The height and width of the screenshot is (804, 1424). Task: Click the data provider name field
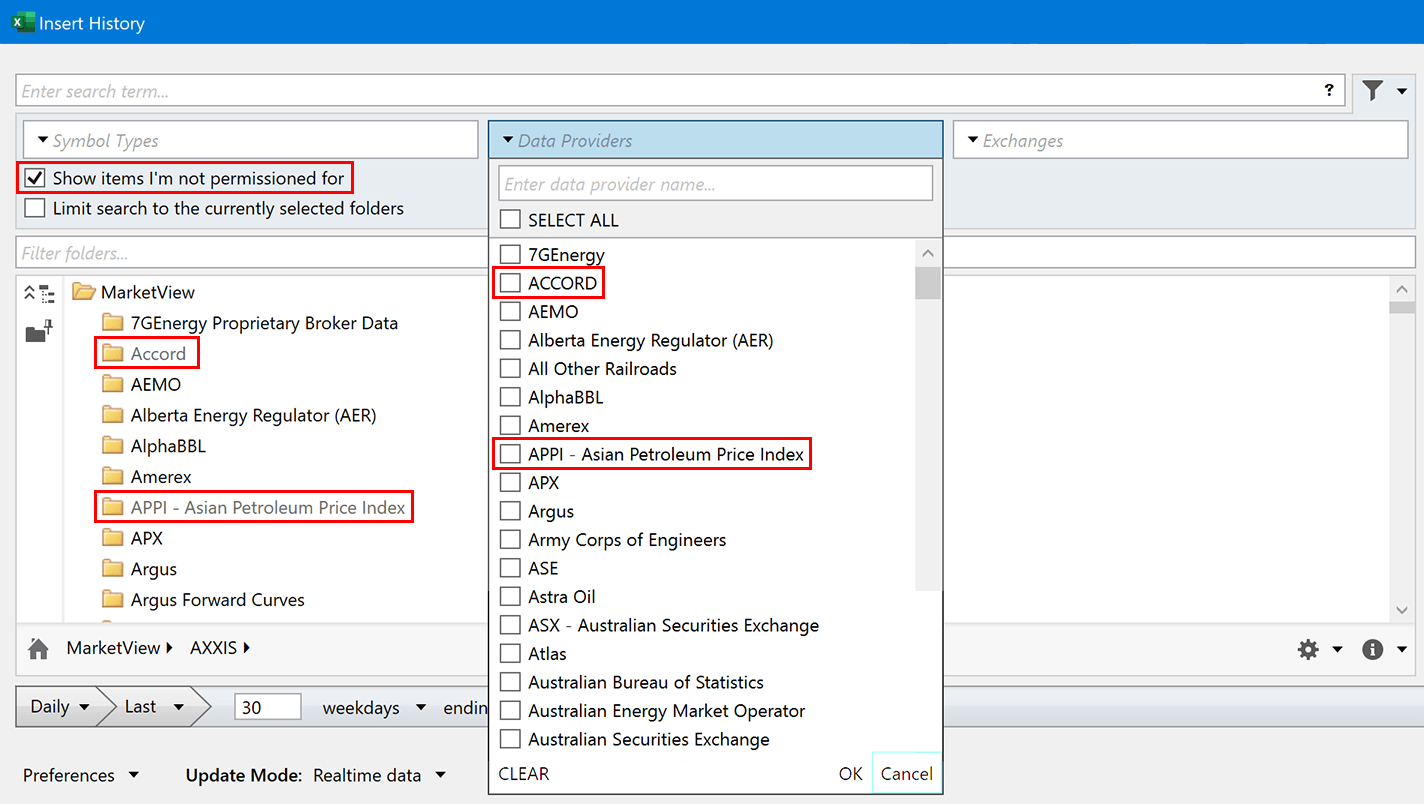pos(715,184)
